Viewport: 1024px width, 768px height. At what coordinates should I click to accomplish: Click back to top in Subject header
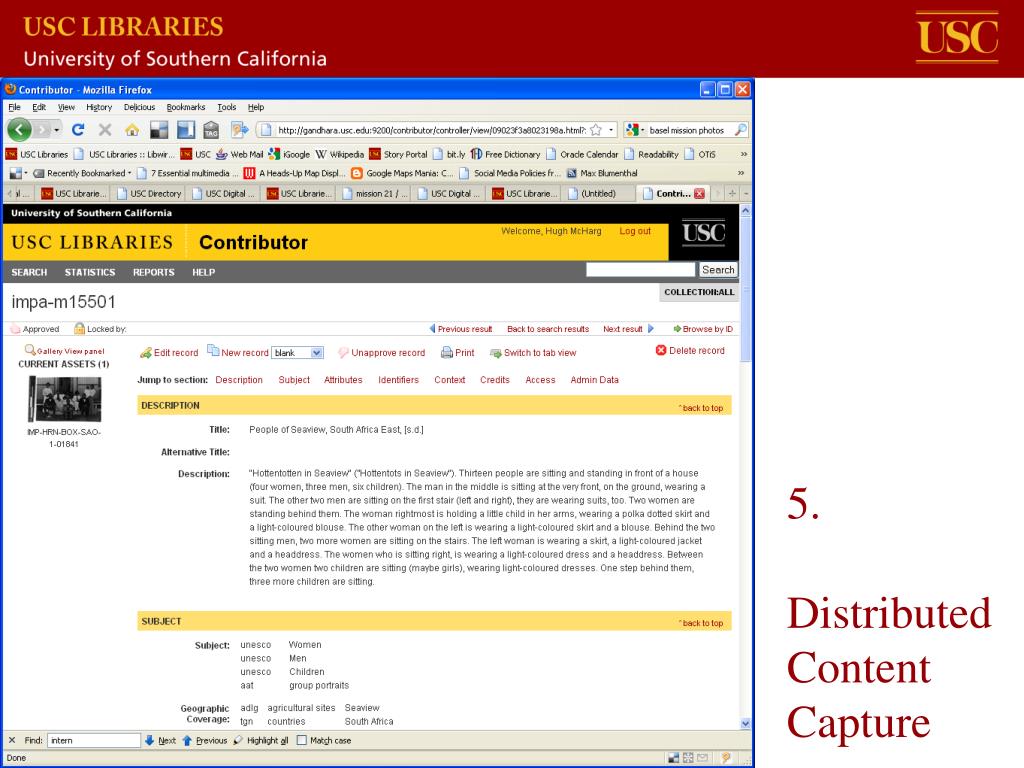click(x=701, y=623)
